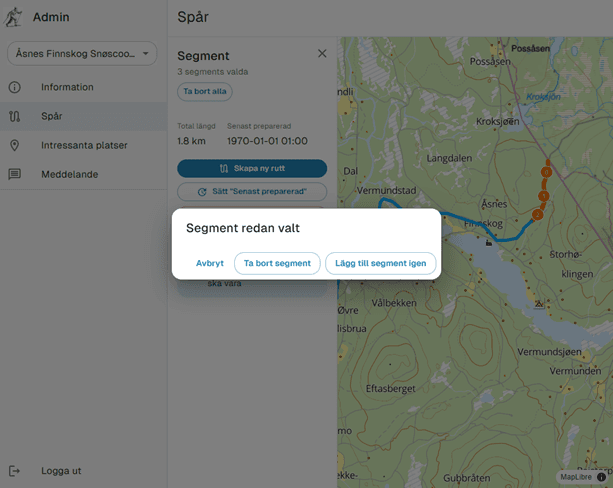The image size is (613, 488).
Task: Click Sätt "Senast preparerad" button
Action: pos(252,191)
